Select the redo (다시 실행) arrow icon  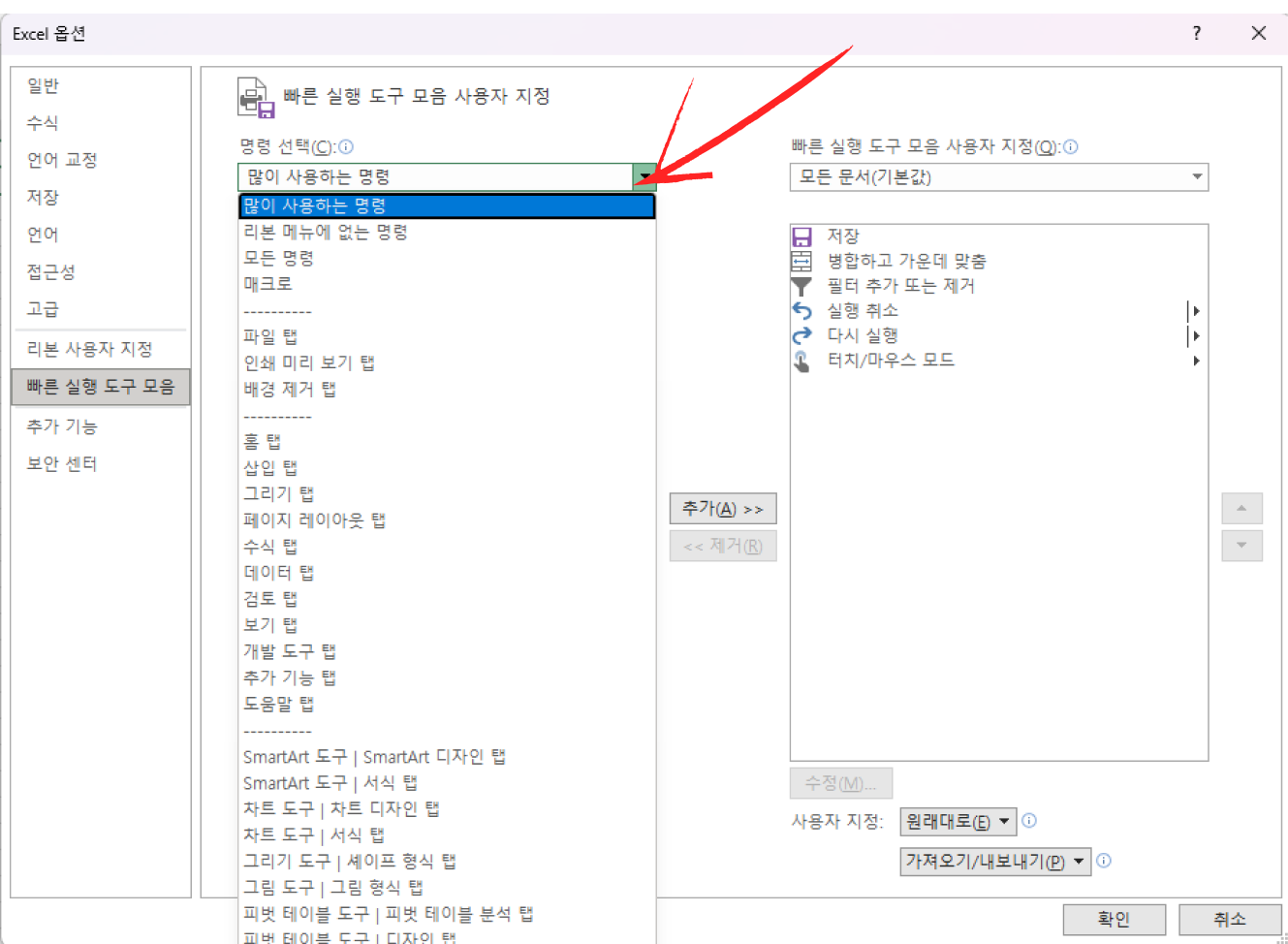coord(801,335)
